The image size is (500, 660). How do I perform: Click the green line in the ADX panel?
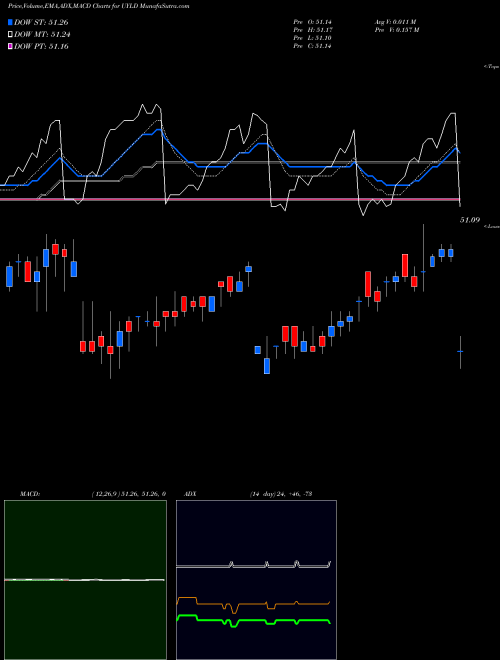[x=254, y=620]
